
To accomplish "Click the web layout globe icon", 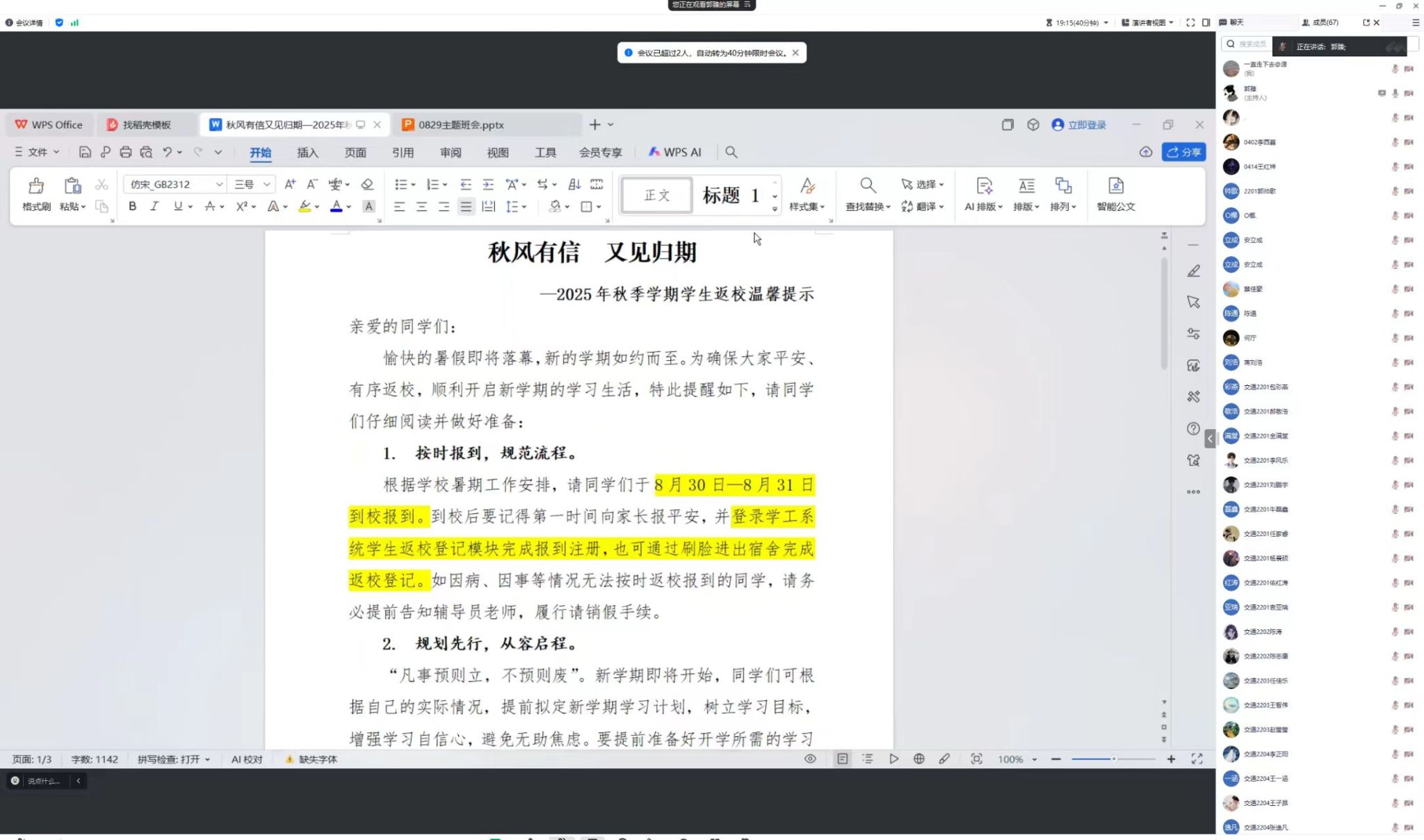I will pos(919,759).
